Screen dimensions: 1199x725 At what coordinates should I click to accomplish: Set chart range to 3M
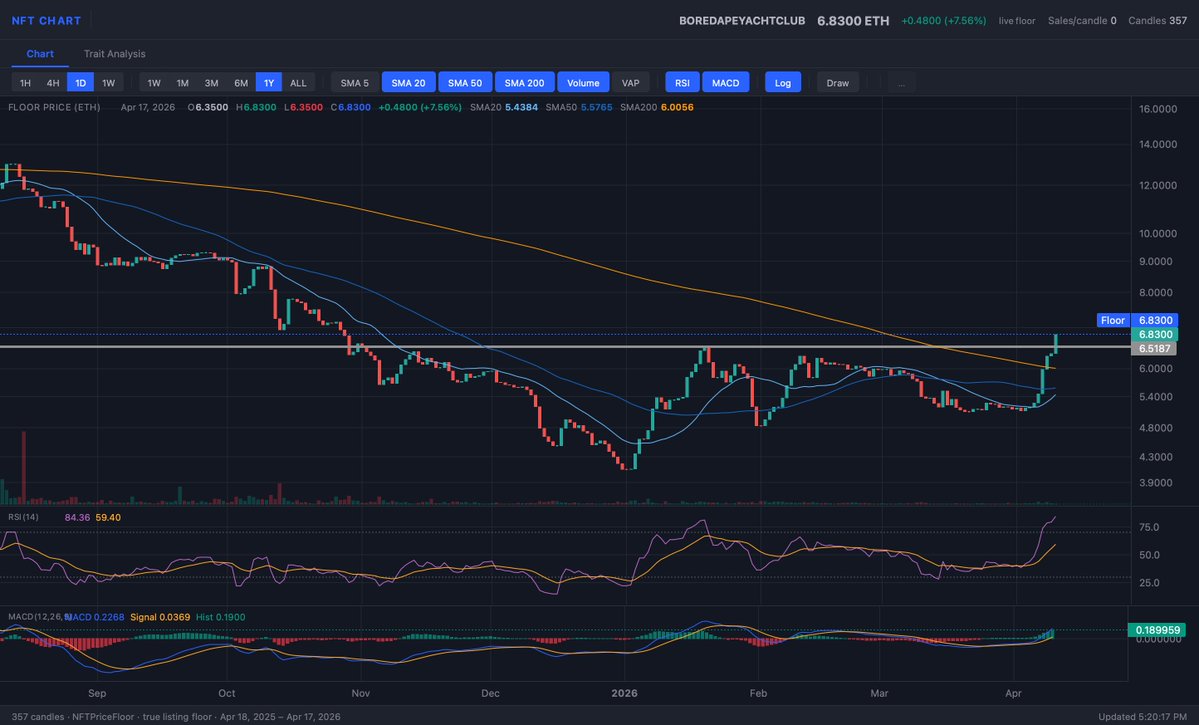point(211,83)
